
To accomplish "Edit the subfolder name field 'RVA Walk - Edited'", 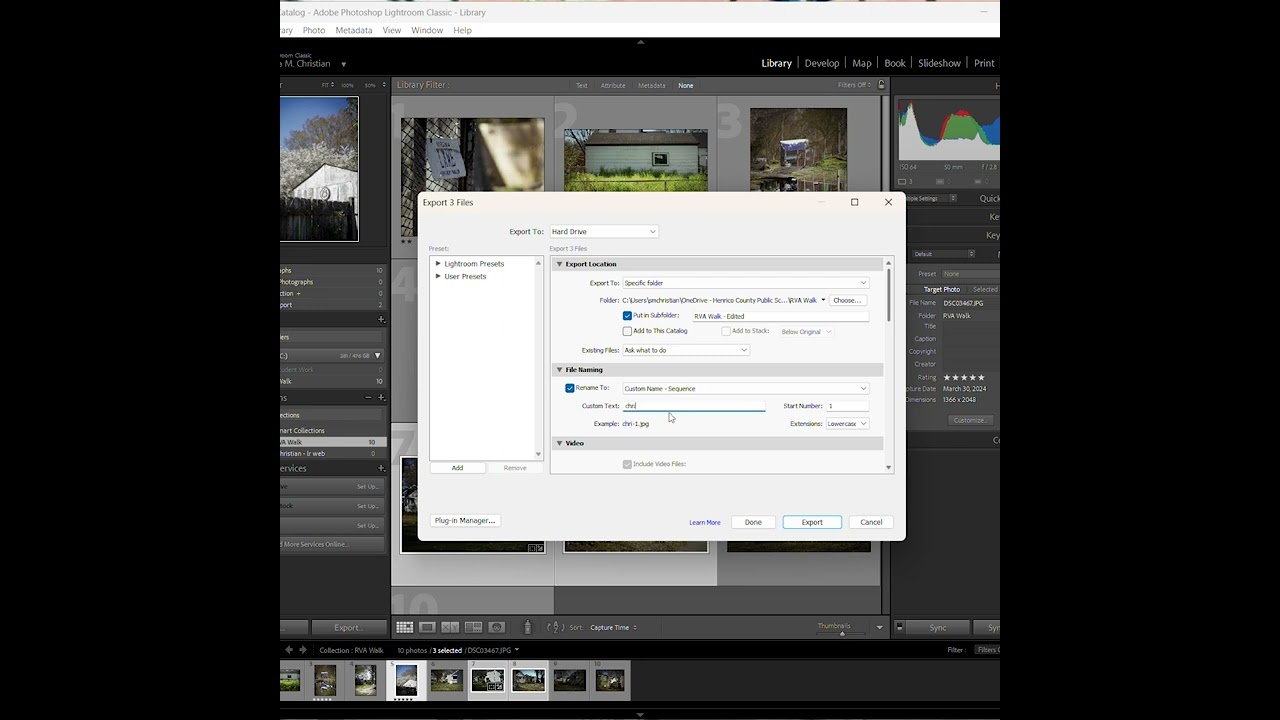I will pos(780,316).
